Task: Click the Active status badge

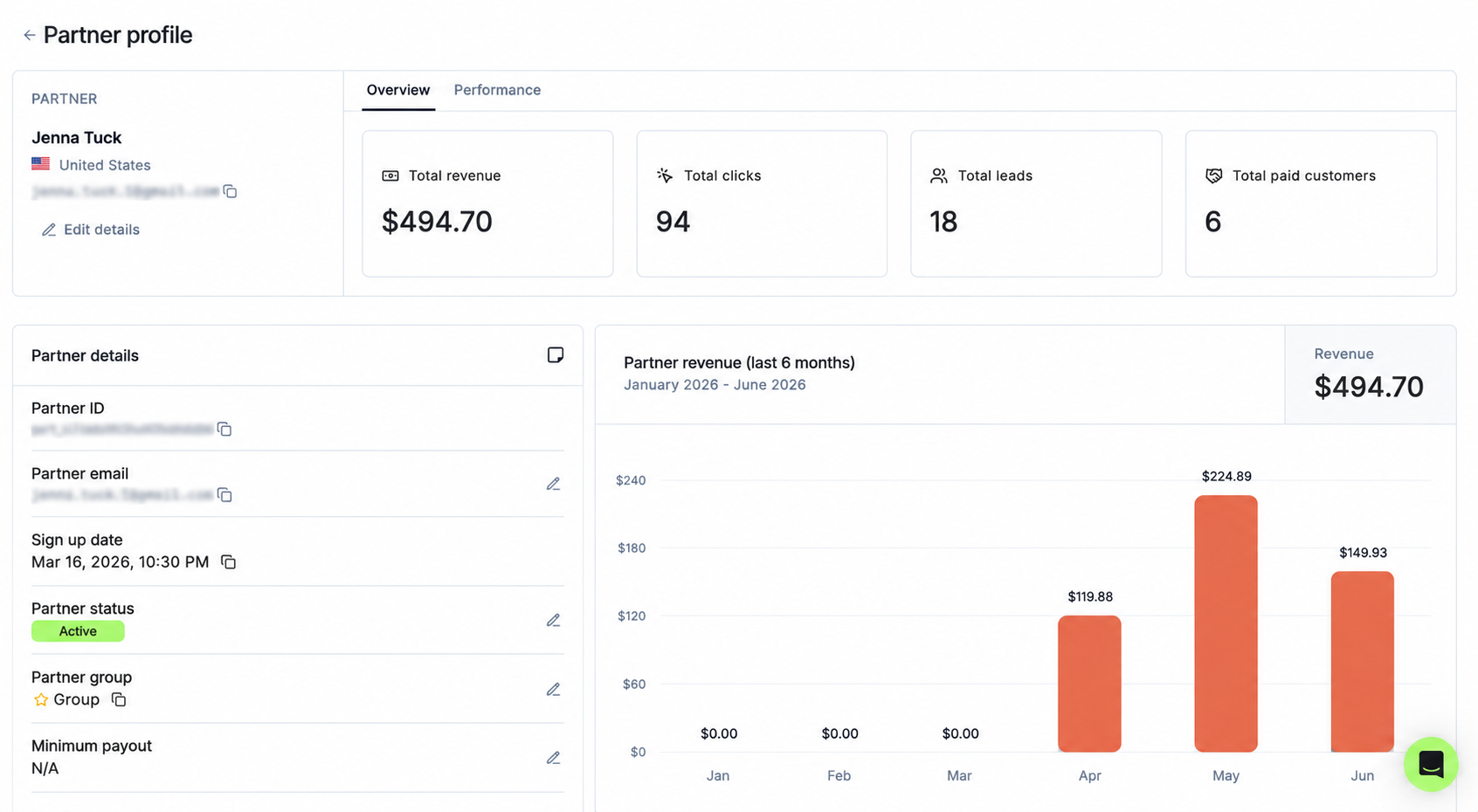Action: [78, 631]
